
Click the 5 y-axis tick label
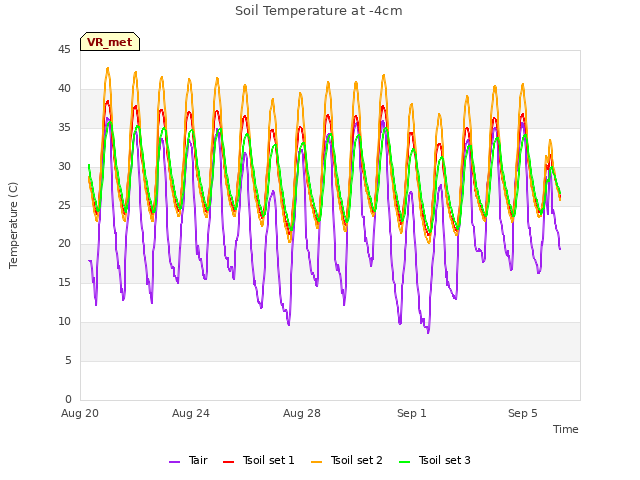point(68,360)
